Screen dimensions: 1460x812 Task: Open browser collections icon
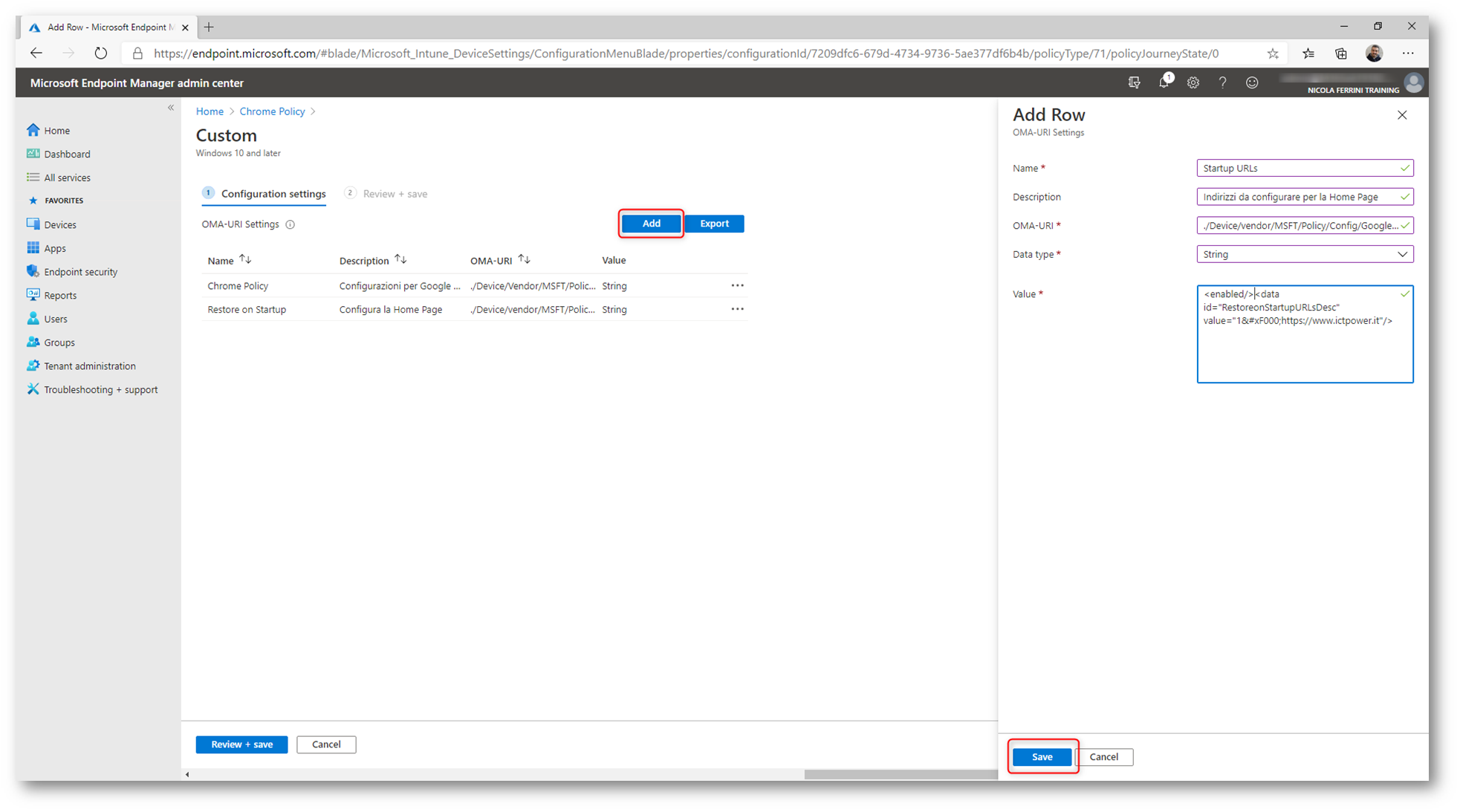point(1341,53)
